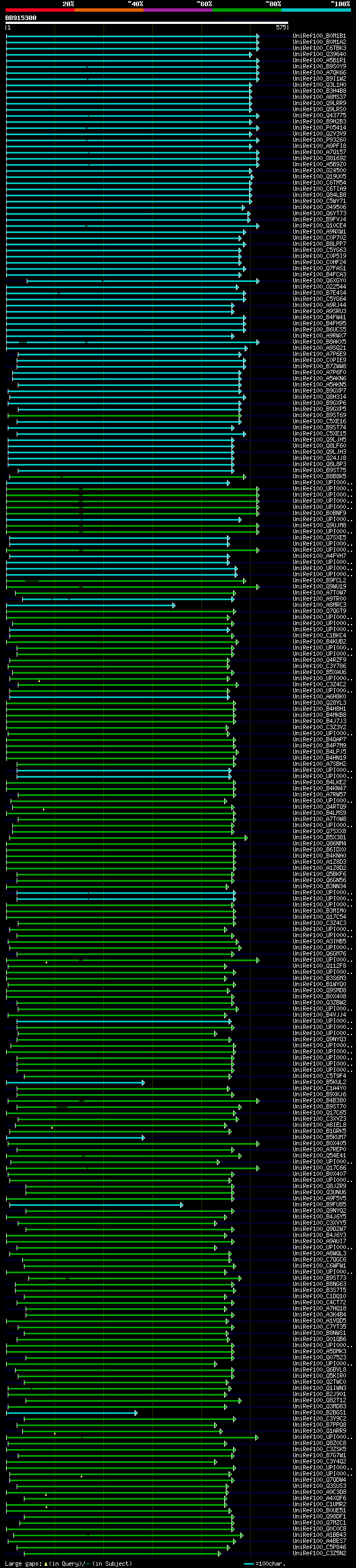Select hit label UniRef100_A7QK66
Screen dimensions: 356x1568
pos(319,72)
